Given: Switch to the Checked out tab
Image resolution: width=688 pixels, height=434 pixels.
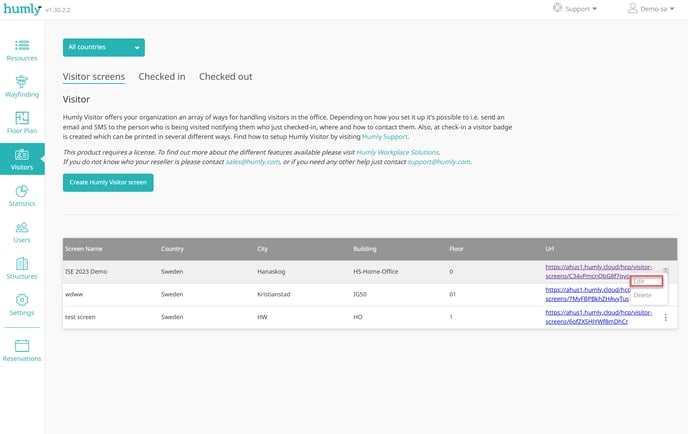Looking at the screenshot, I should [225, 76].
